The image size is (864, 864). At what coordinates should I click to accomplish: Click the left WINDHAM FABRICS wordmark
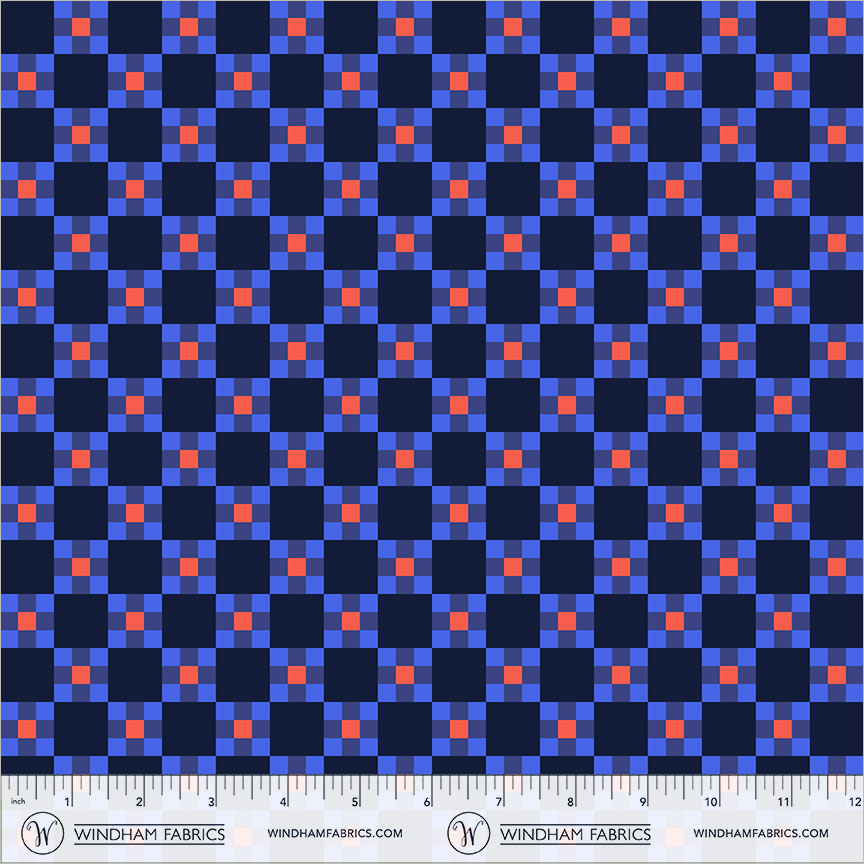[150, 833]
